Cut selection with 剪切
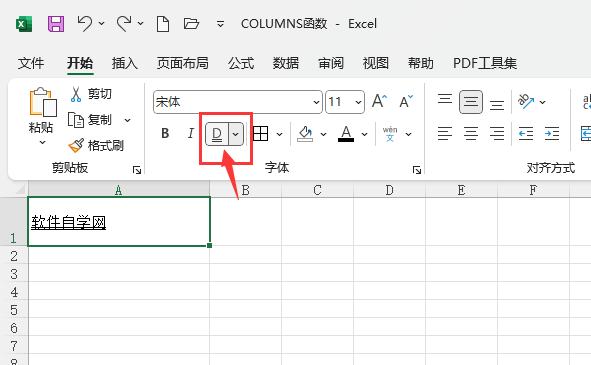 tap(91, 94)
